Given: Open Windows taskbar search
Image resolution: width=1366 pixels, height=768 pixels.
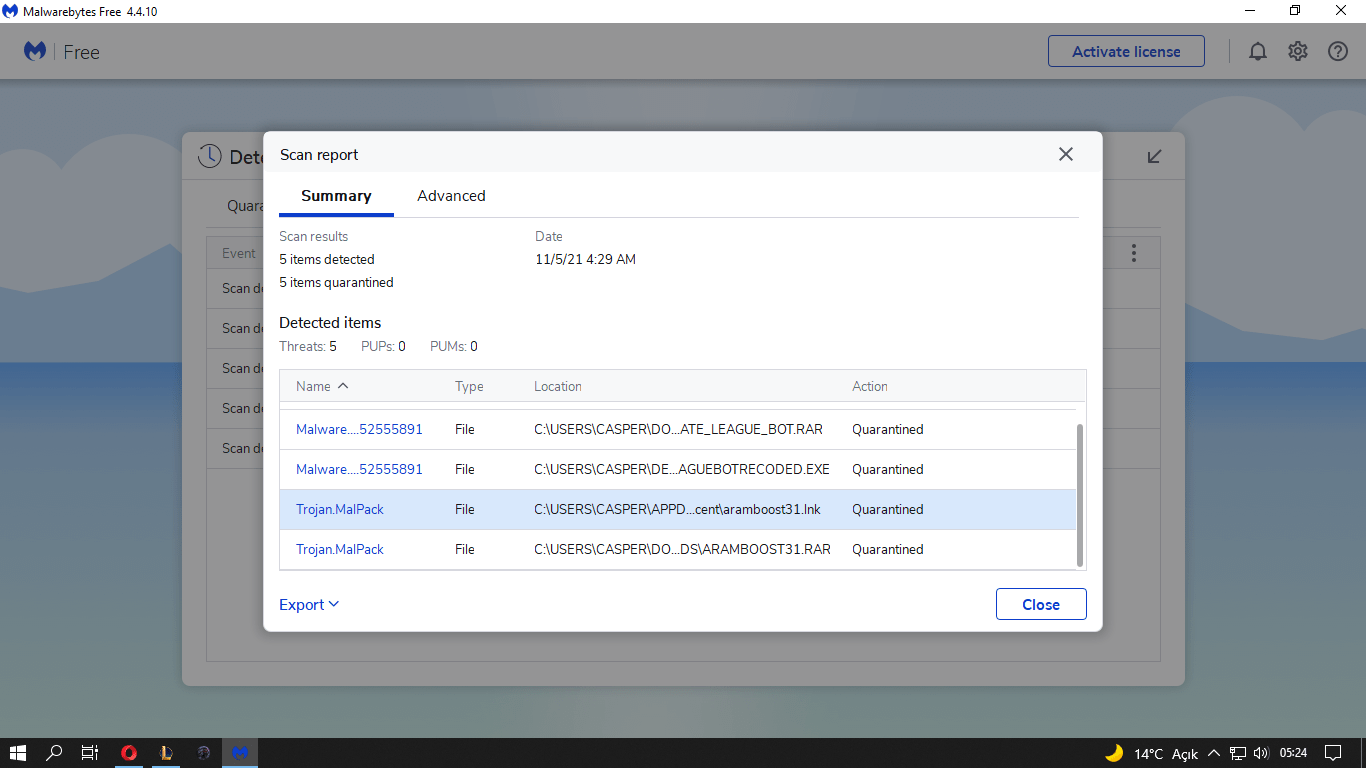Looking at the screenshot, I should click(x=54, y=753).
